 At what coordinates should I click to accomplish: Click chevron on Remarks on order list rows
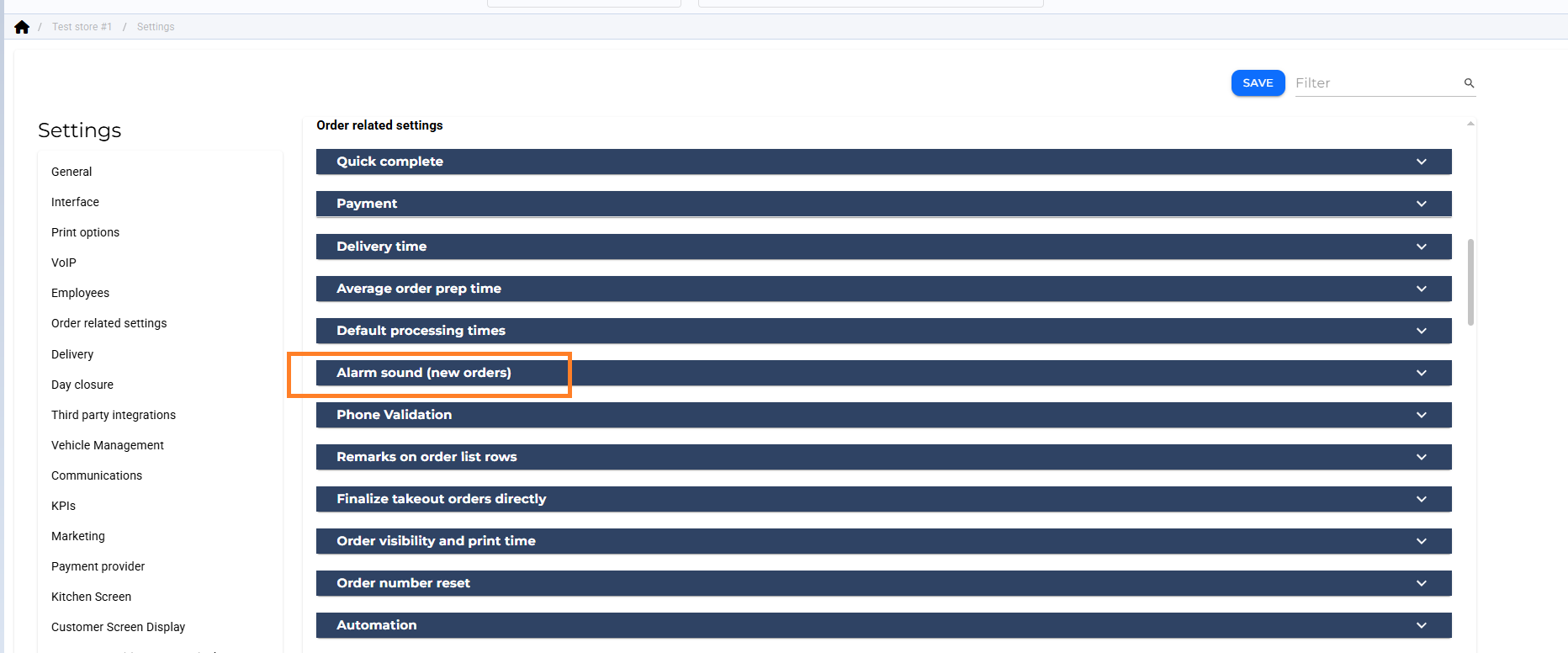1421,457
